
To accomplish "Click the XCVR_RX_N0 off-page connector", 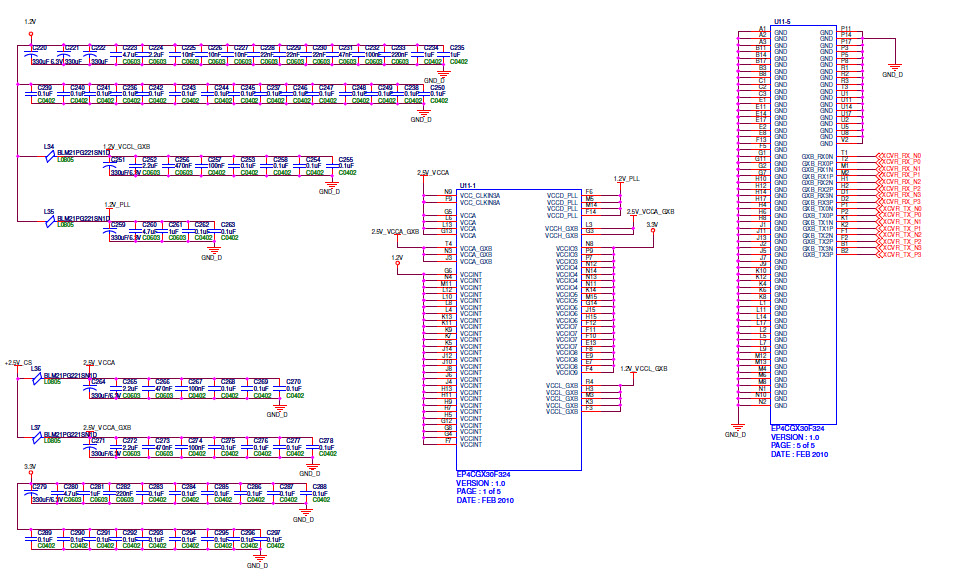I will click(902, 157).
